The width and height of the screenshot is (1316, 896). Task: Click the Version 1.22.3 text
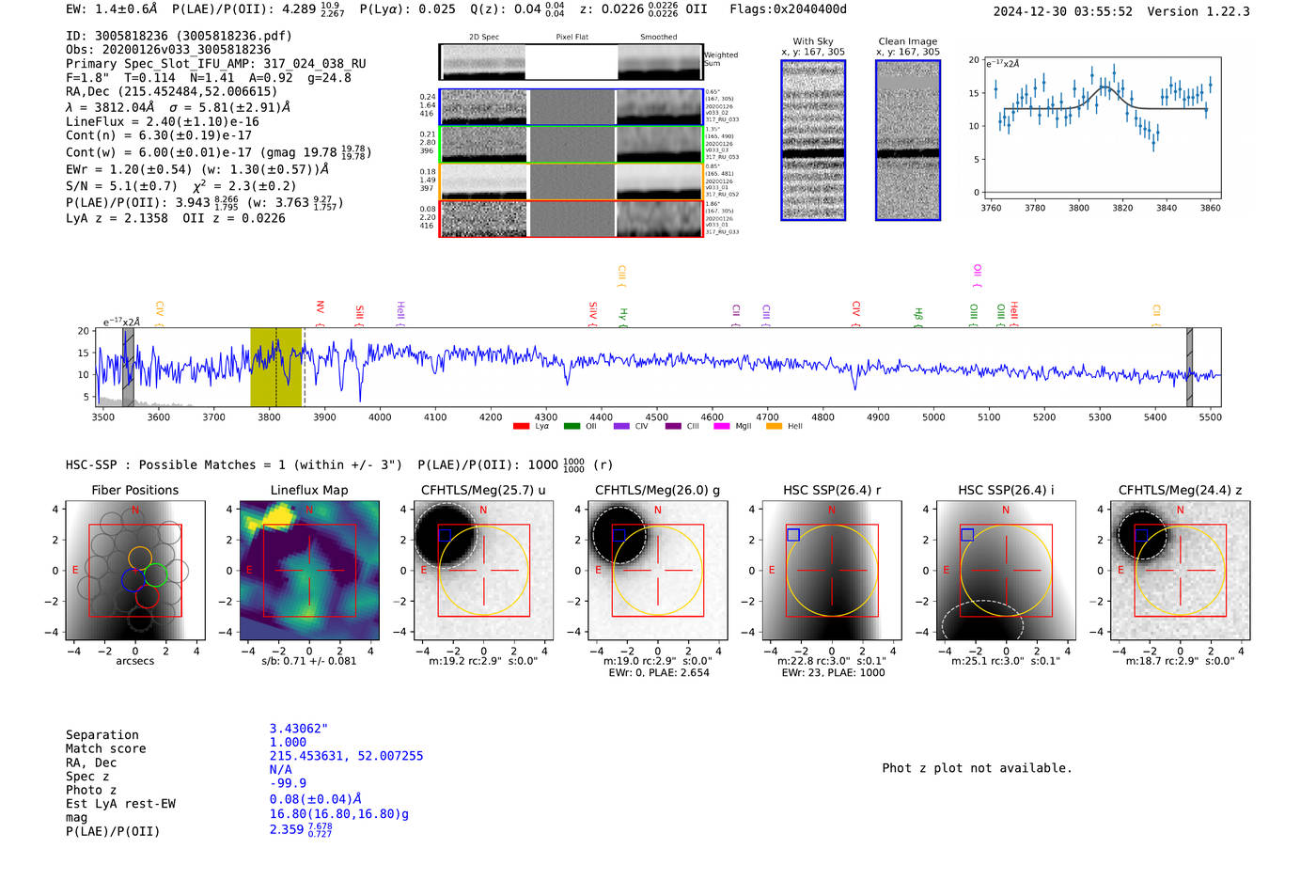click(x=1198, y=11)
